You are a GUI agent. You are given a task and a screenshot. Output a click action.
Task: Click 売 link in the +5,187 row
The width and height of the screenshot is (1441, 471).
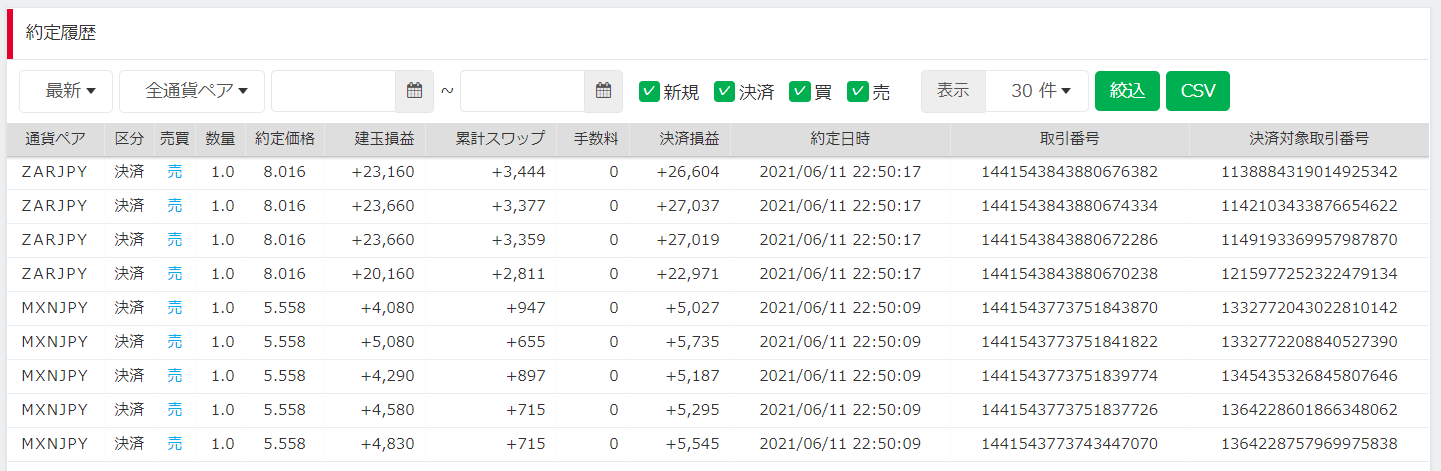point(175,376)
